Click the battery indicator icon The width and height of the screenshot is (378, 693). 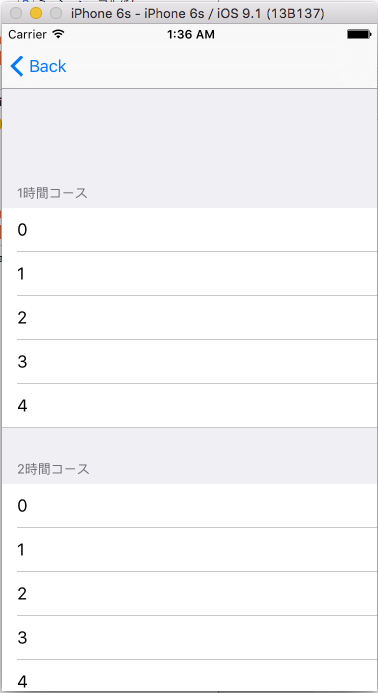(359, 34)
